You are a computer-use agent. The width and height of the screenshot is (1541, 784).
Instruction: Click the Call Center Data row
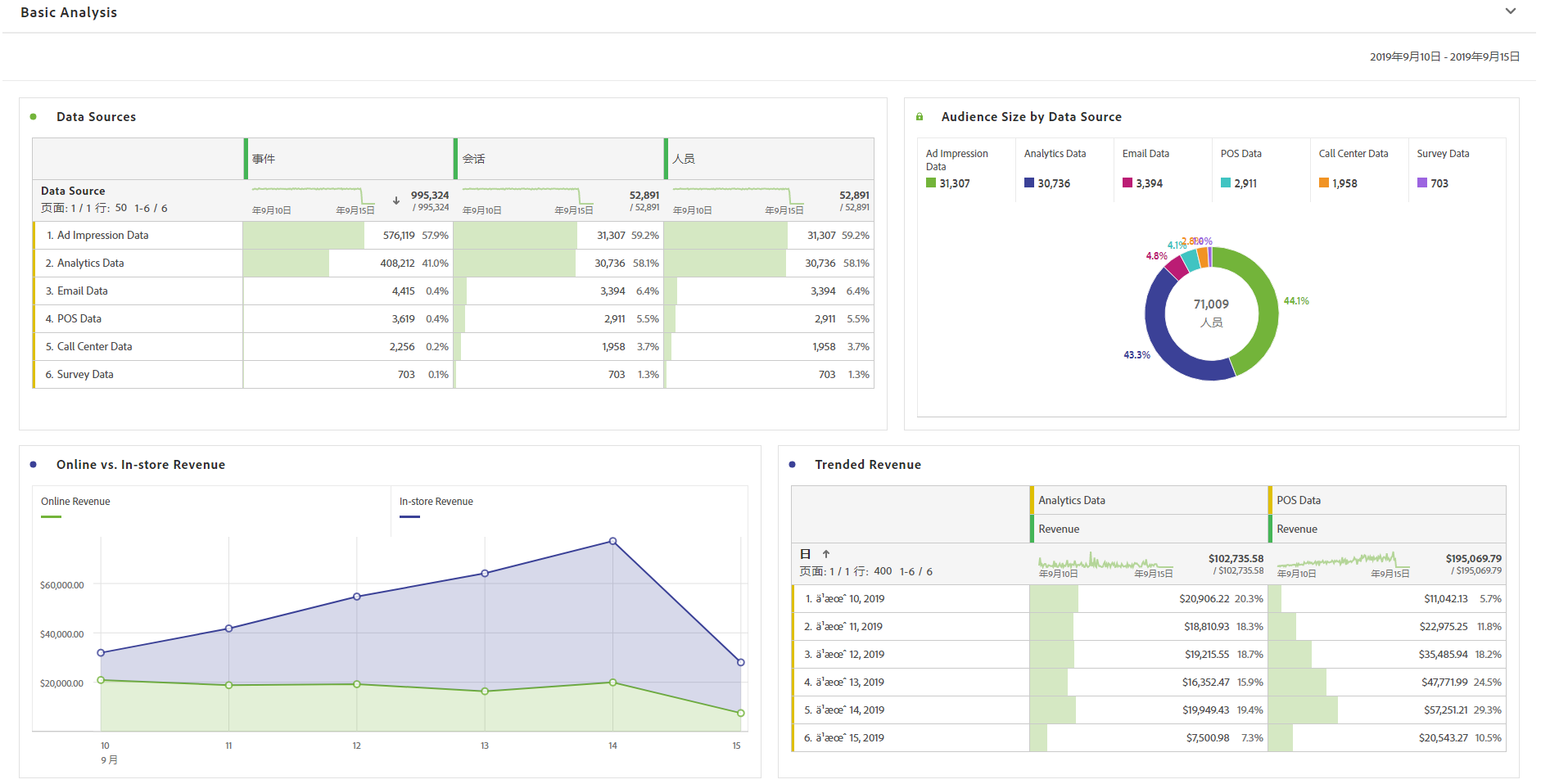point(453,347)
